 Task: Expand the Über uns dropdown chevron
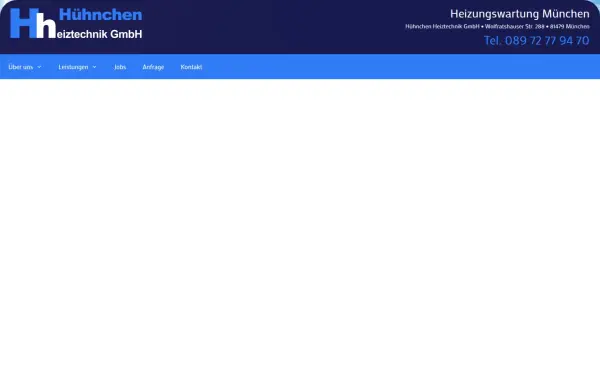[39, 67]
